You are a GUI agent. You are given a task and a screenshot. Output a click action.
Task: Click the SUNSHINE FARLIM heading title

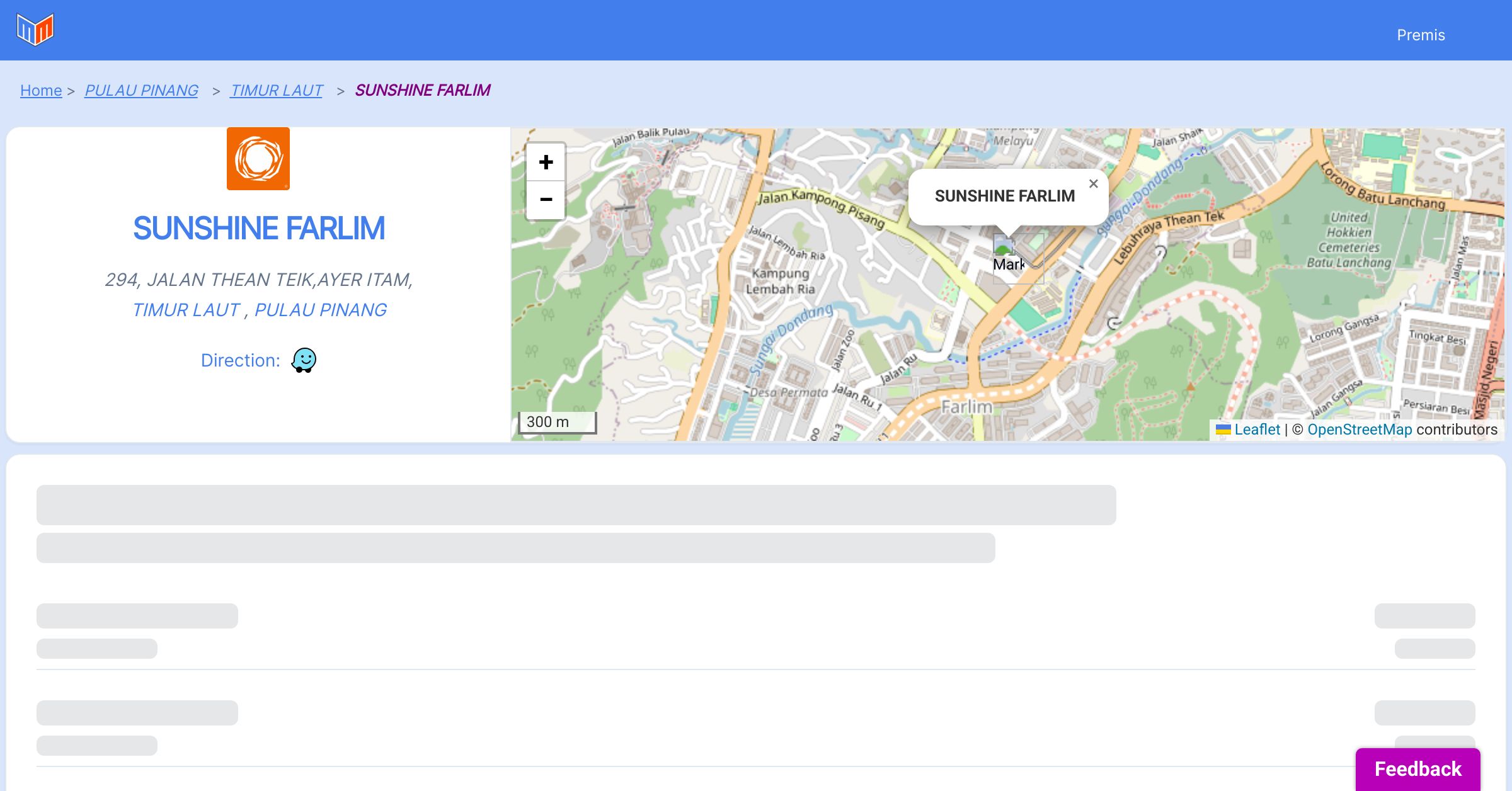point(258,228)
